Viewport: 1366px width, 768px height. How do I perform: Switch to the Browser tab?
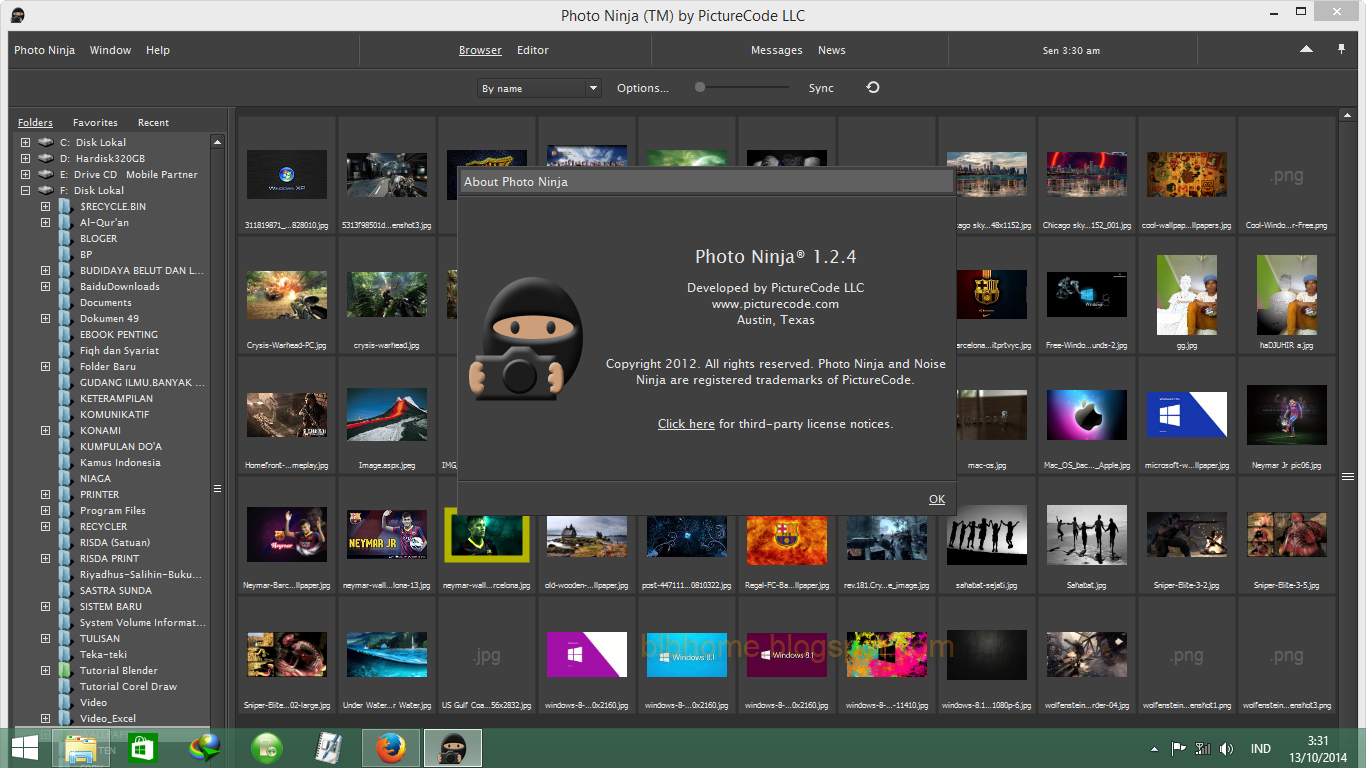pyautogui.click(x=480, y=50)
